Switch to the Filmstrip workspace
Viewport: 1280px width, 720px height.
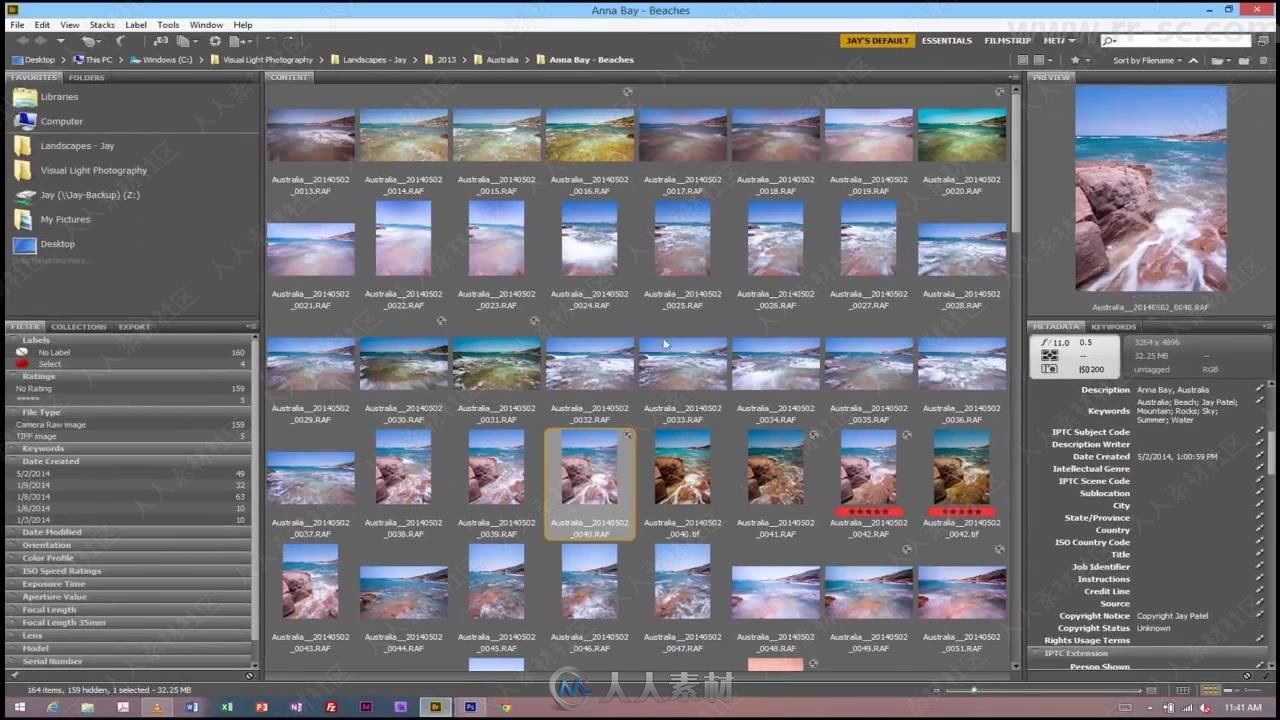1007,41
